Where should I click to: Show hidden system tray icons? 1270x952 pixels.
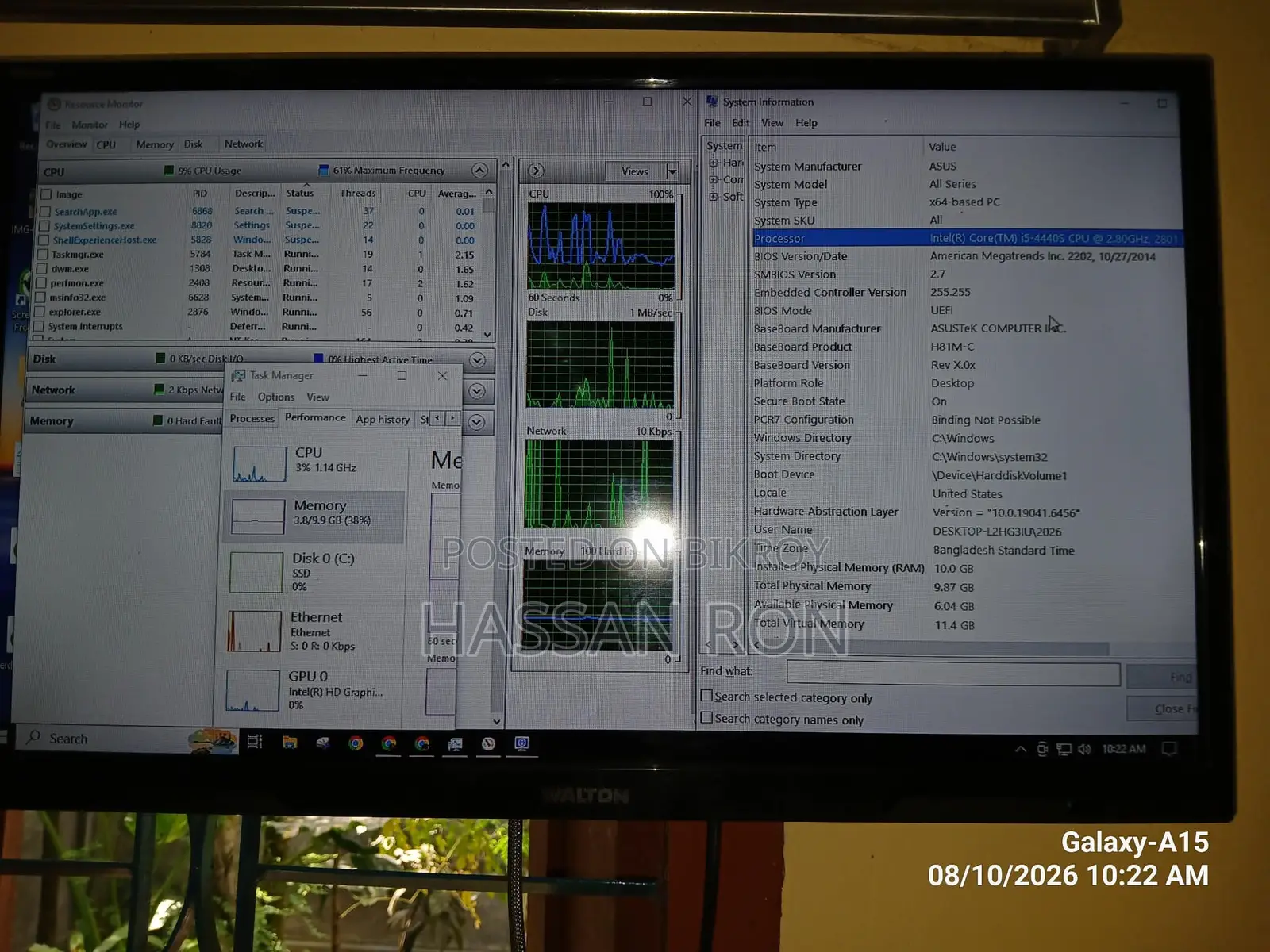point(1021,749)
